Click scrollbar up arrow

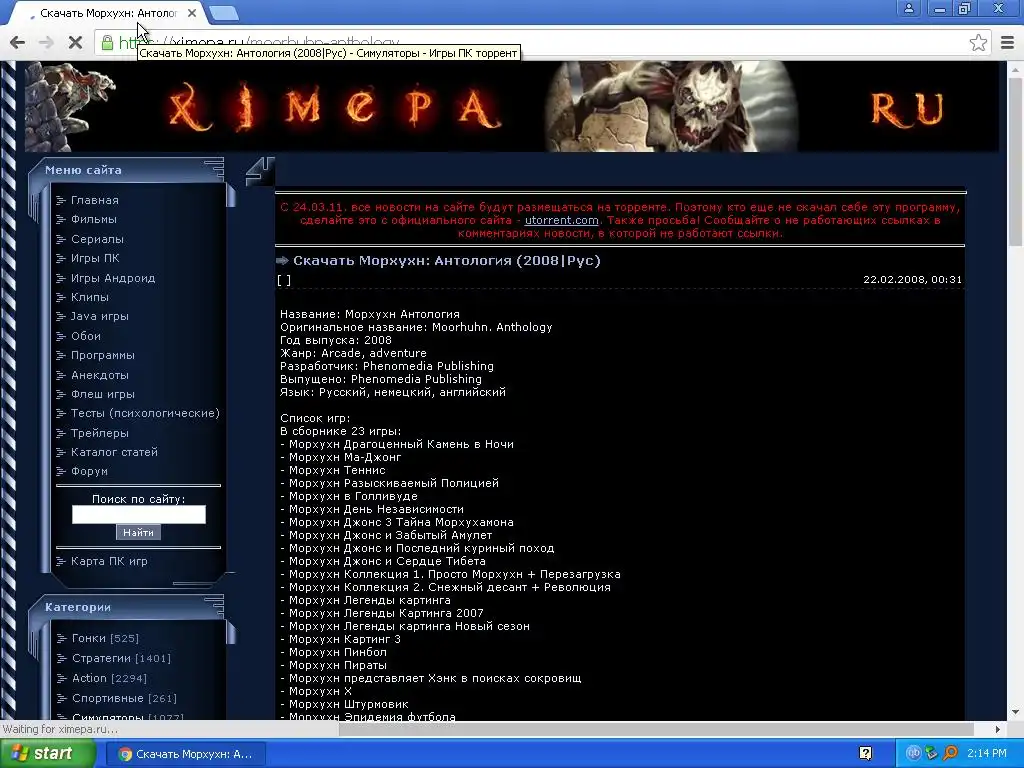(1016, 69)
